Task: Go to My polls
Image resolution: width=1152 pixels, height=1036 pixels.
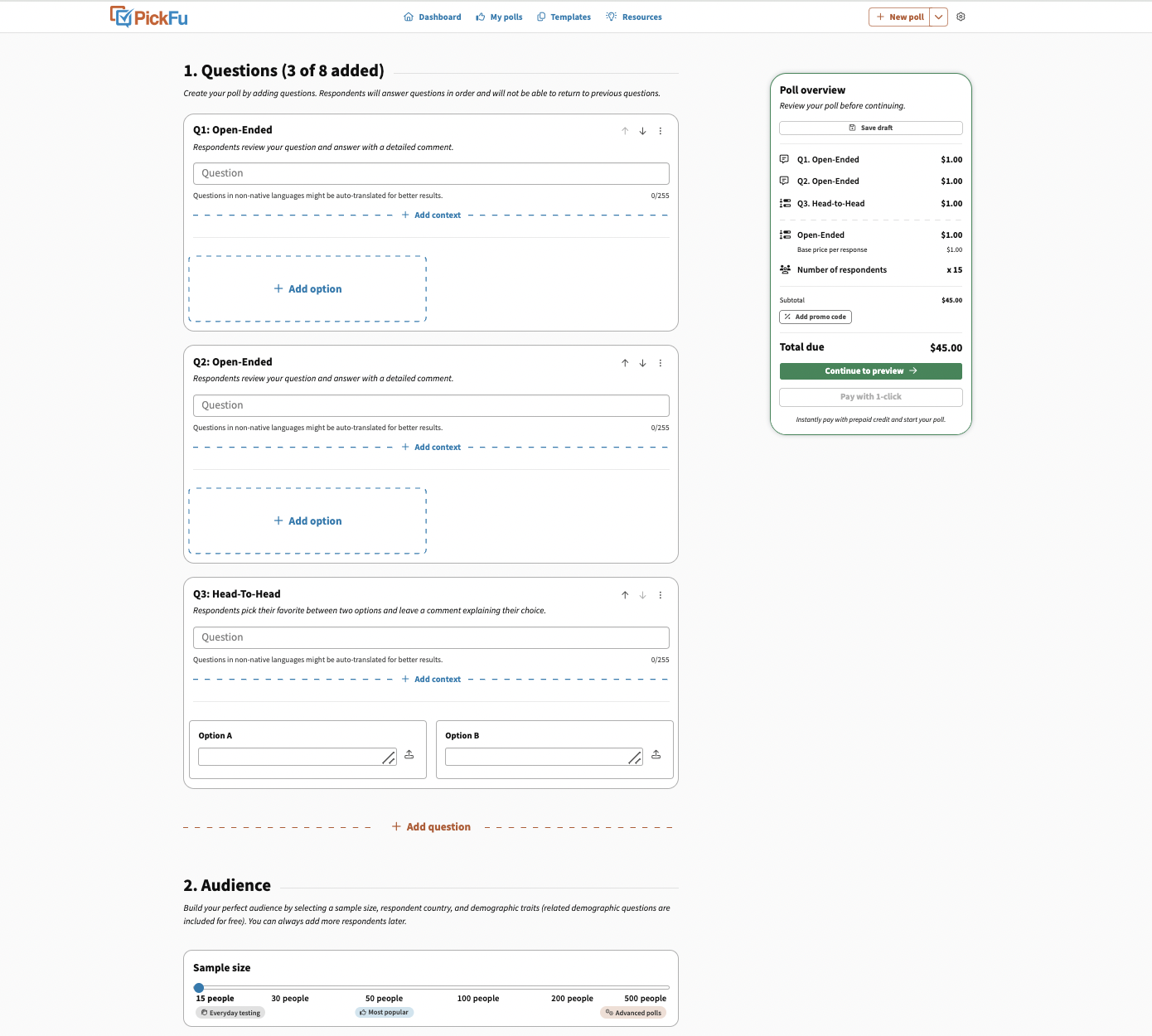Action: [x=499, y=17]
